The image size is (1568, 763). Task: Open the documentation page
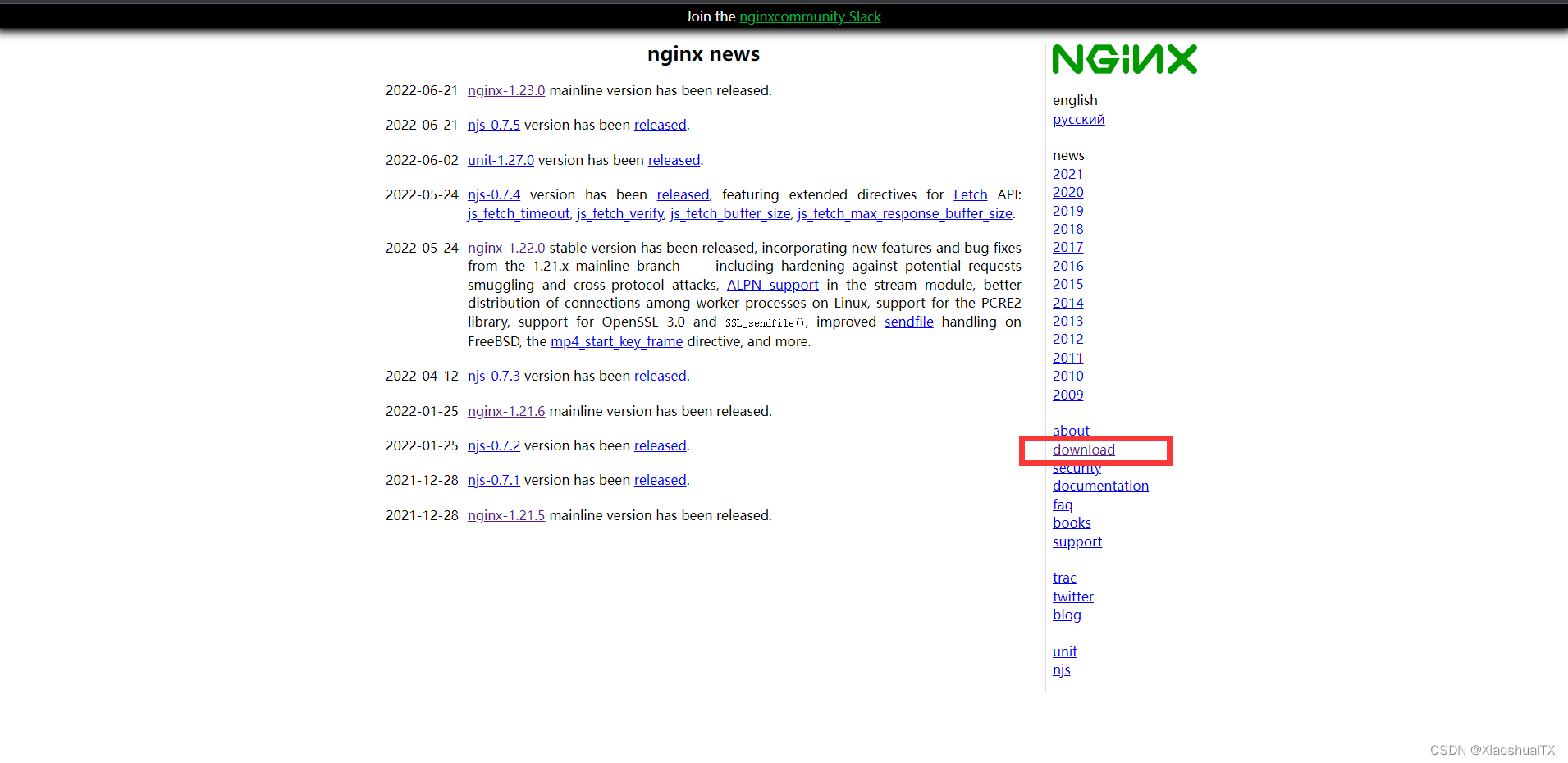click(x=1101, y=486)
